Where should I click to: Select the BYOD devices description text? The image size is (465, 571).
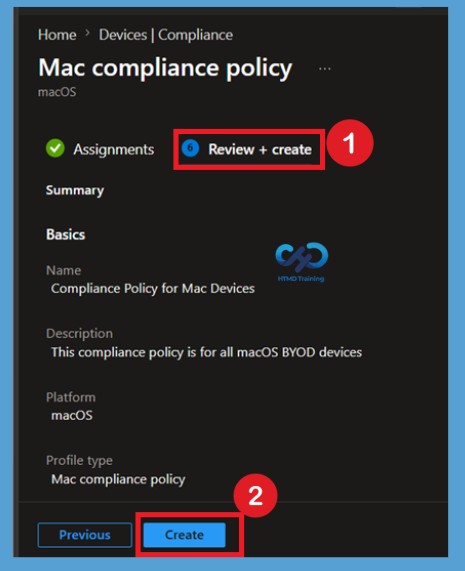(x=206, y=352)
